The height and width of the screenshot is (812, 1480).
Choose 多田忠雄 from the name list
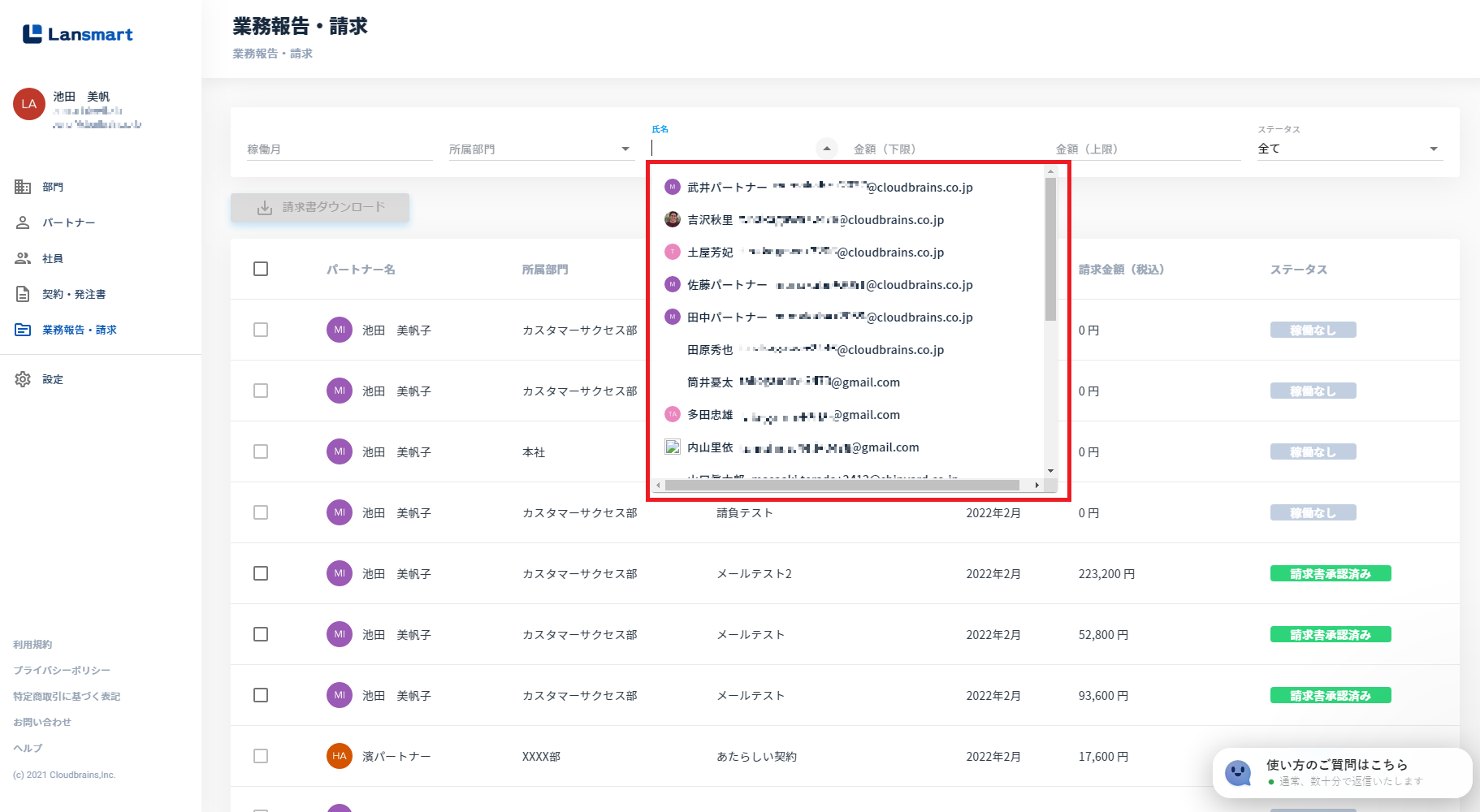[848, 415]
